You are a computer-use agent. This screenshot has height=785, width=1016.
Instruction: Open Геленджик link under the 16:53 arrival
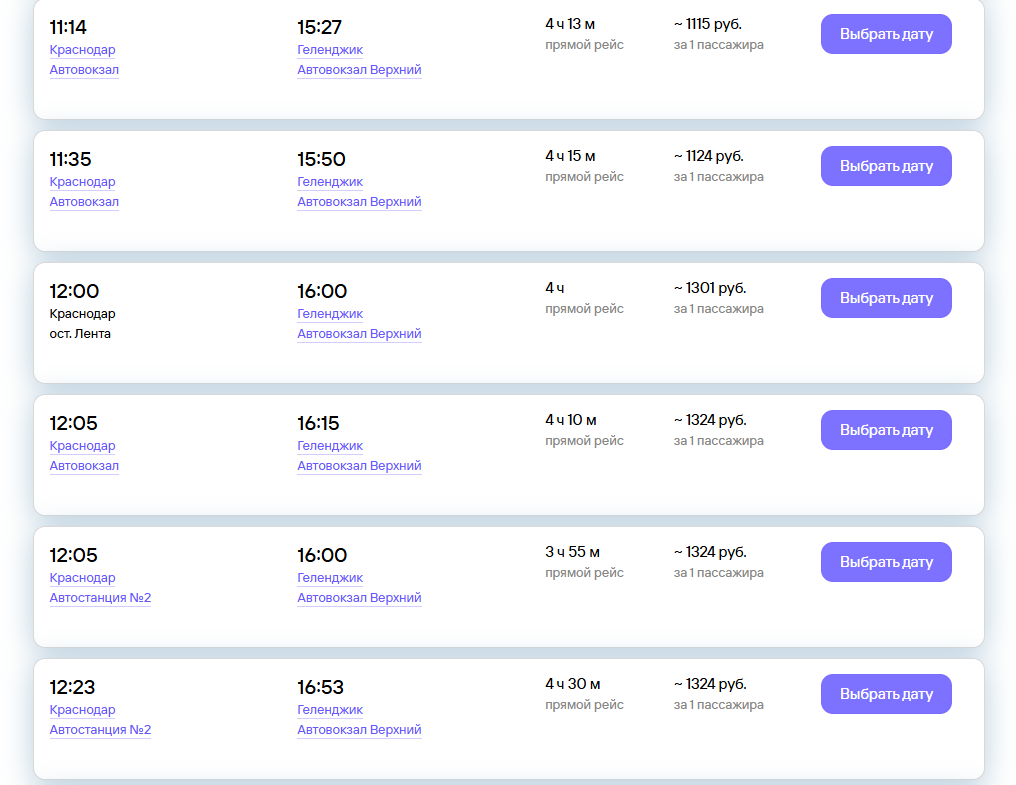330,710
